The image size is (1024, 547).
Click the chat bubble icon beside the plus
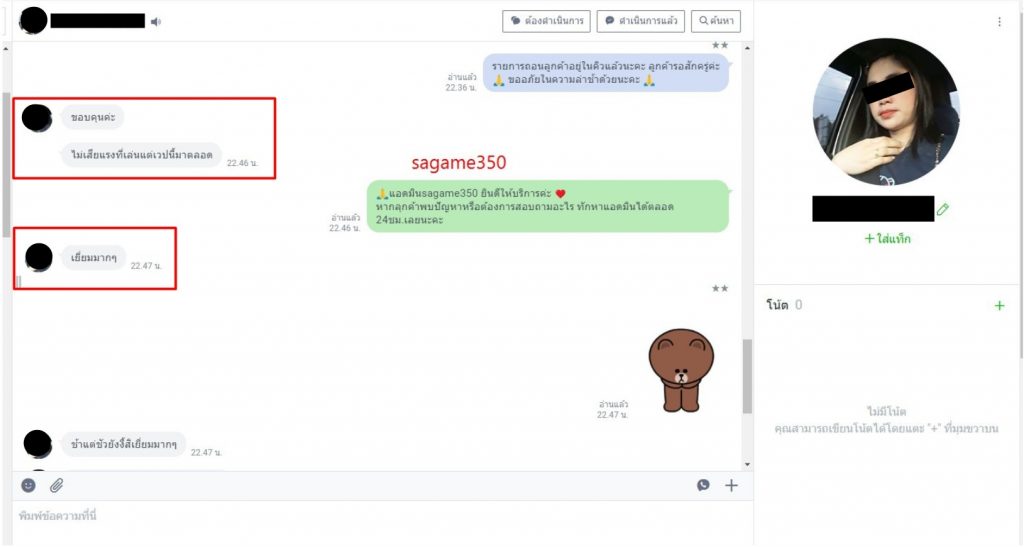click(703, 485)
